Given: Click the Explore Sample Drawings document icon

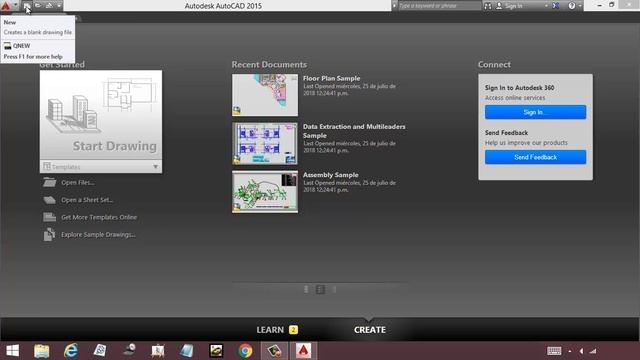Looking at the screenshot, I should tap(49, 234).
